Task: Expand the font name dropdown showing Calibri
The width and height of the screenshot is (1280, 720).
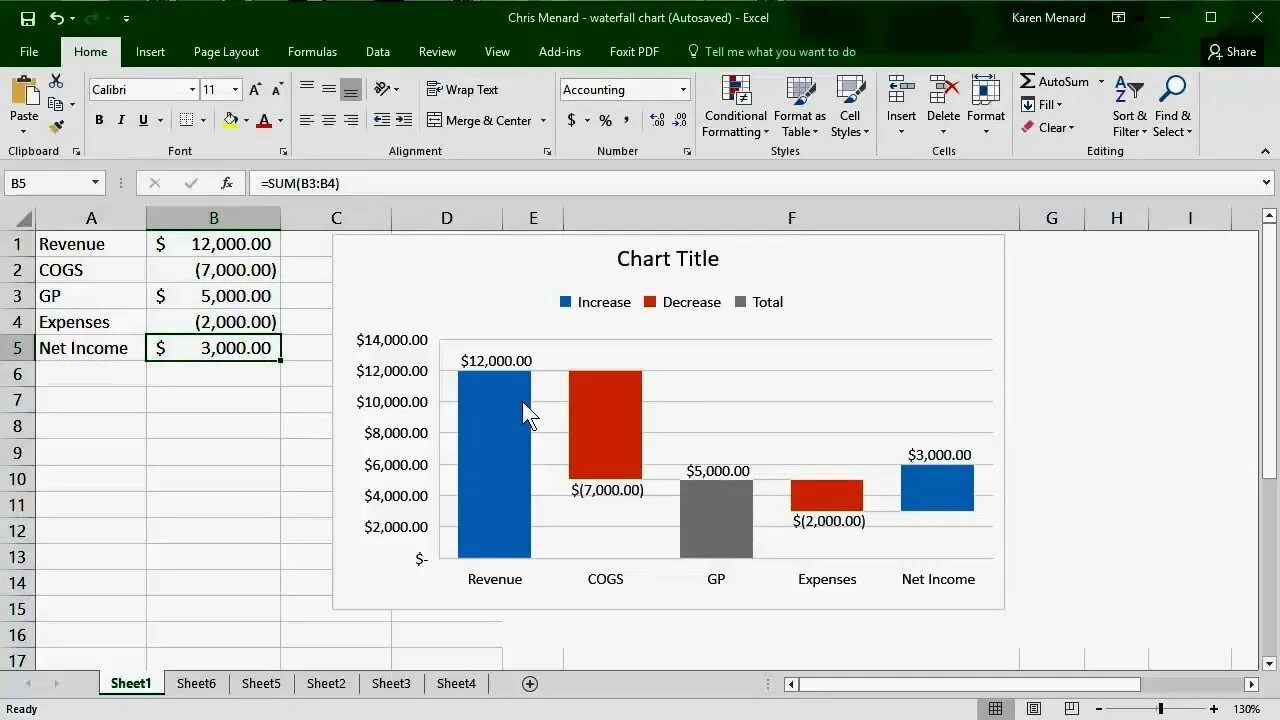Action: [192, 90]
